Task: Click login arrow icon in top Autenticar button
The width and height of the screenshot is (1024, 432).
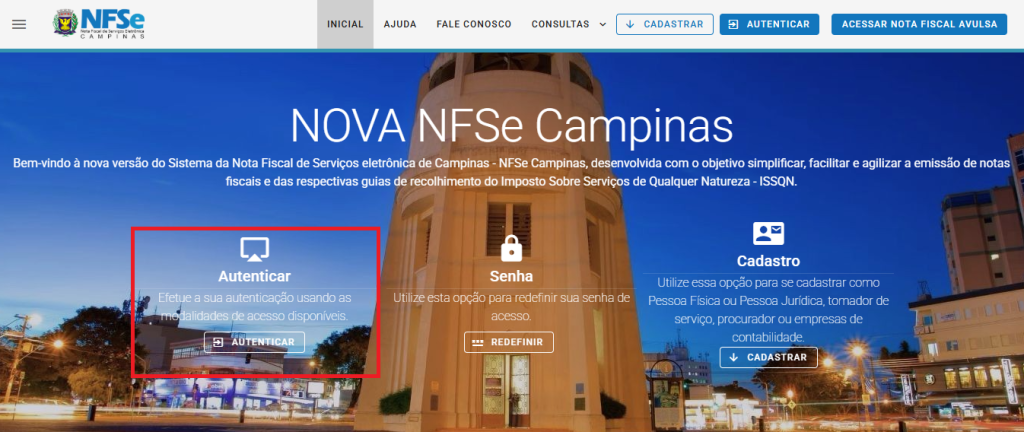Action: pos(733,24)
